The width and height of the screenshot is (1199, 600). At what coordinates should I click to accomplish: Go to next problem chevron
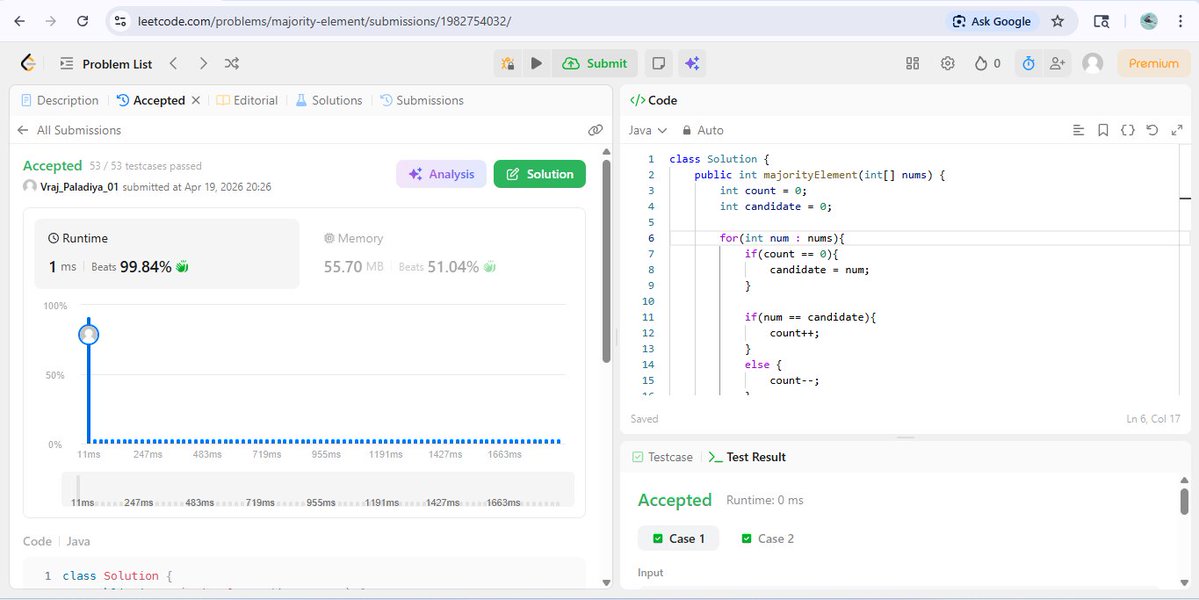pos(203,63)
